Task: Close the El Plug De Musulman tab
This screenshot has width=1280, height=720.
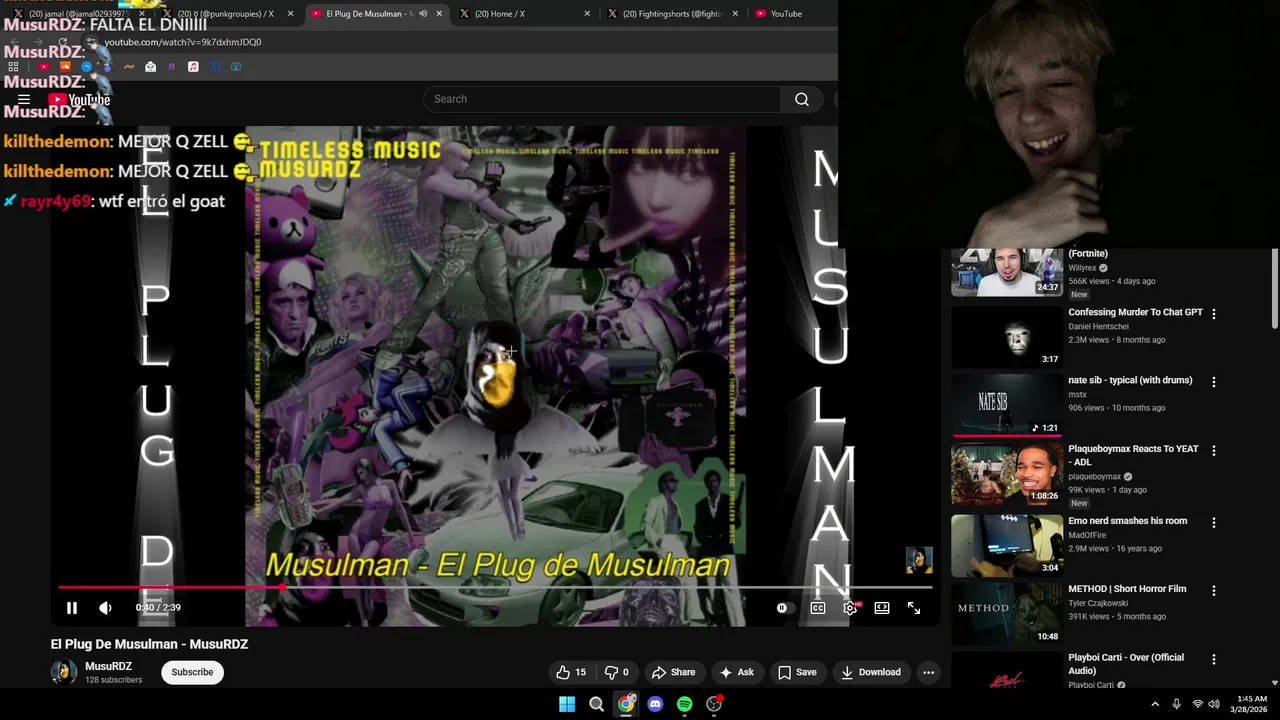Action: click(x=439, y=14)
